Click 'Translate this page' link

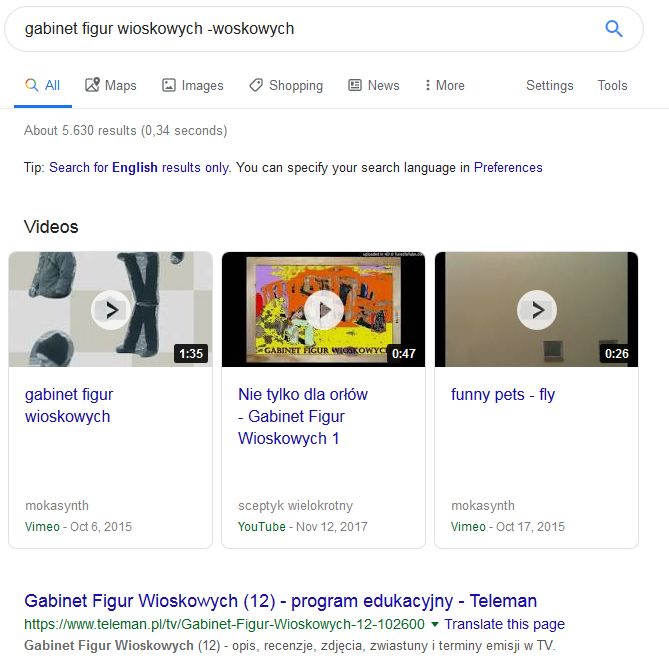tap(504, 624)
